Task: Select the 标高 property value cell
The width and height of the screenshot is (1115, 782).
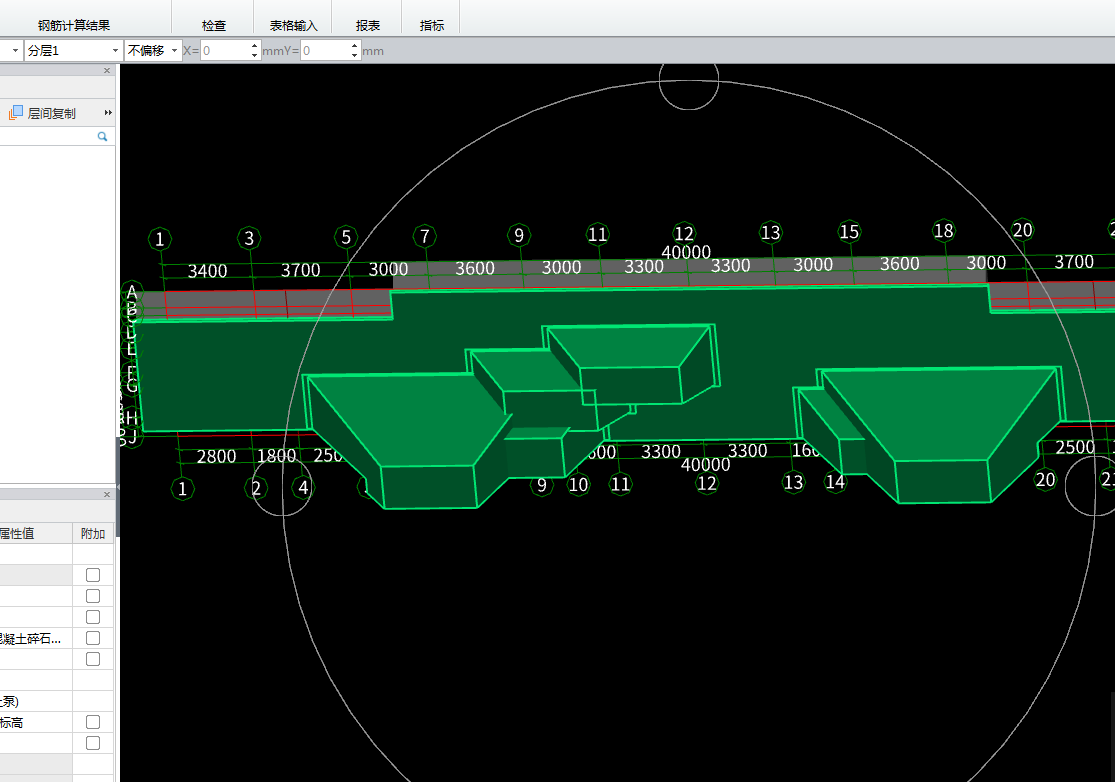Action: [36, 722]
